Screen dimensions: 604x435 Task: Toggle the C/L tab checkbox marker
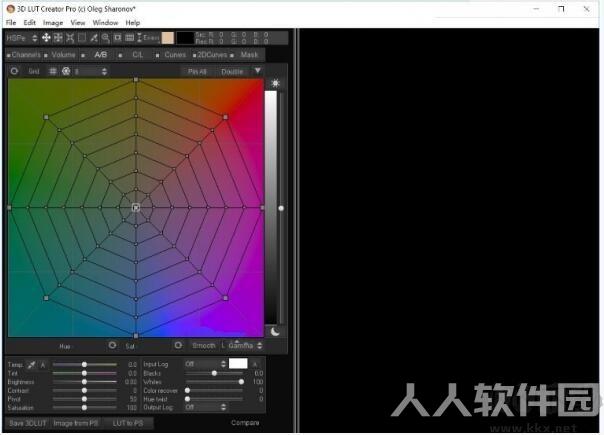pos(120,56)
